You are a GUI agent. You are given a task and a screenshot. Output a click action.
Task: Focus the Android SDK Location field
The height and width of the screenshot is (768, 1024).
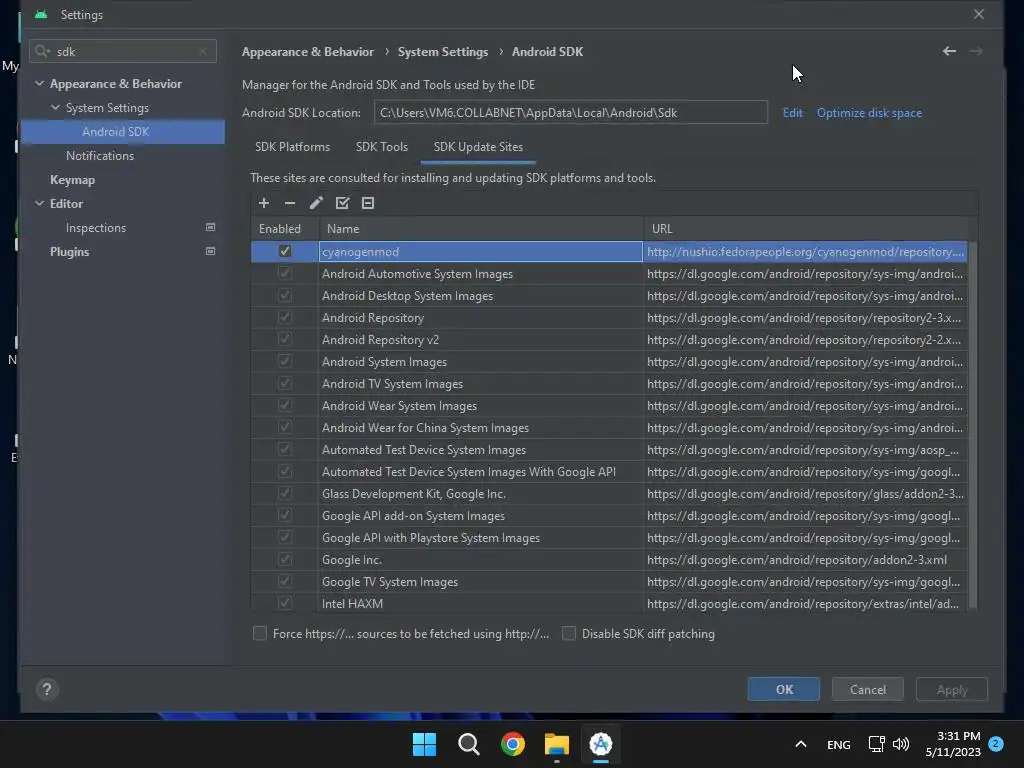click(x=571, y=112)
